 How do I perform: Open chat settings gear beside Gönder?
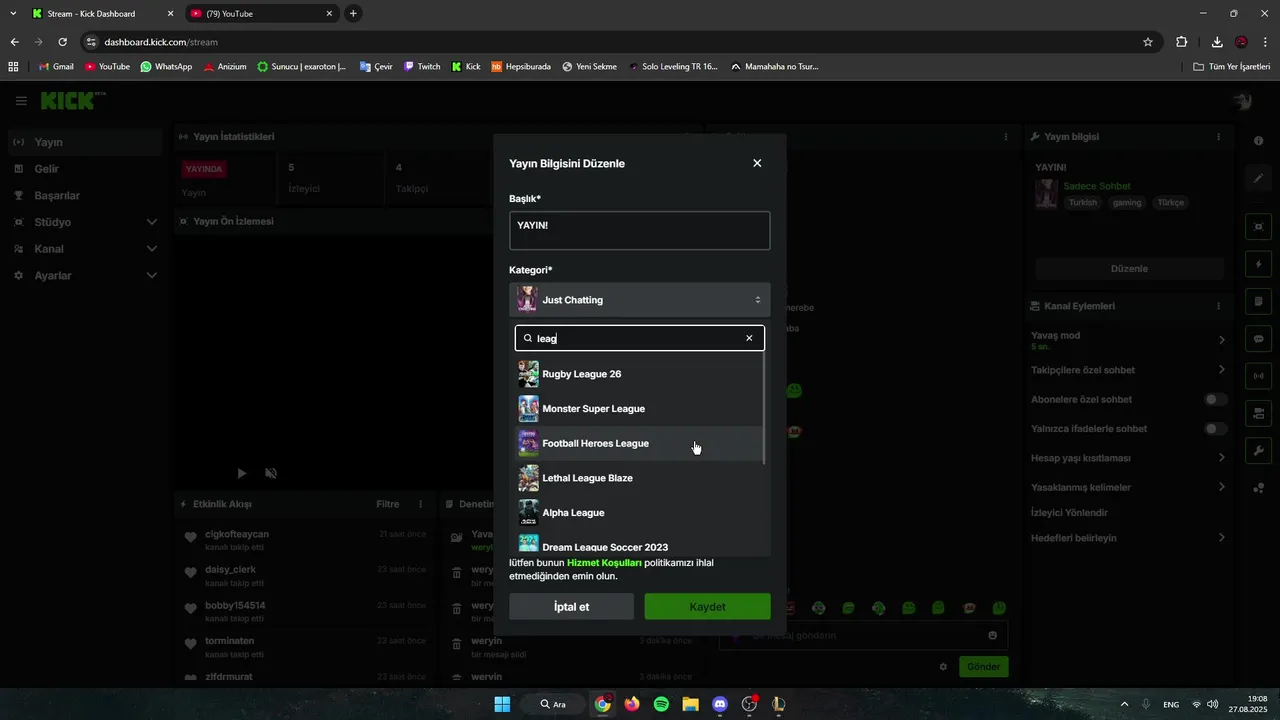(x=943, y=667)
